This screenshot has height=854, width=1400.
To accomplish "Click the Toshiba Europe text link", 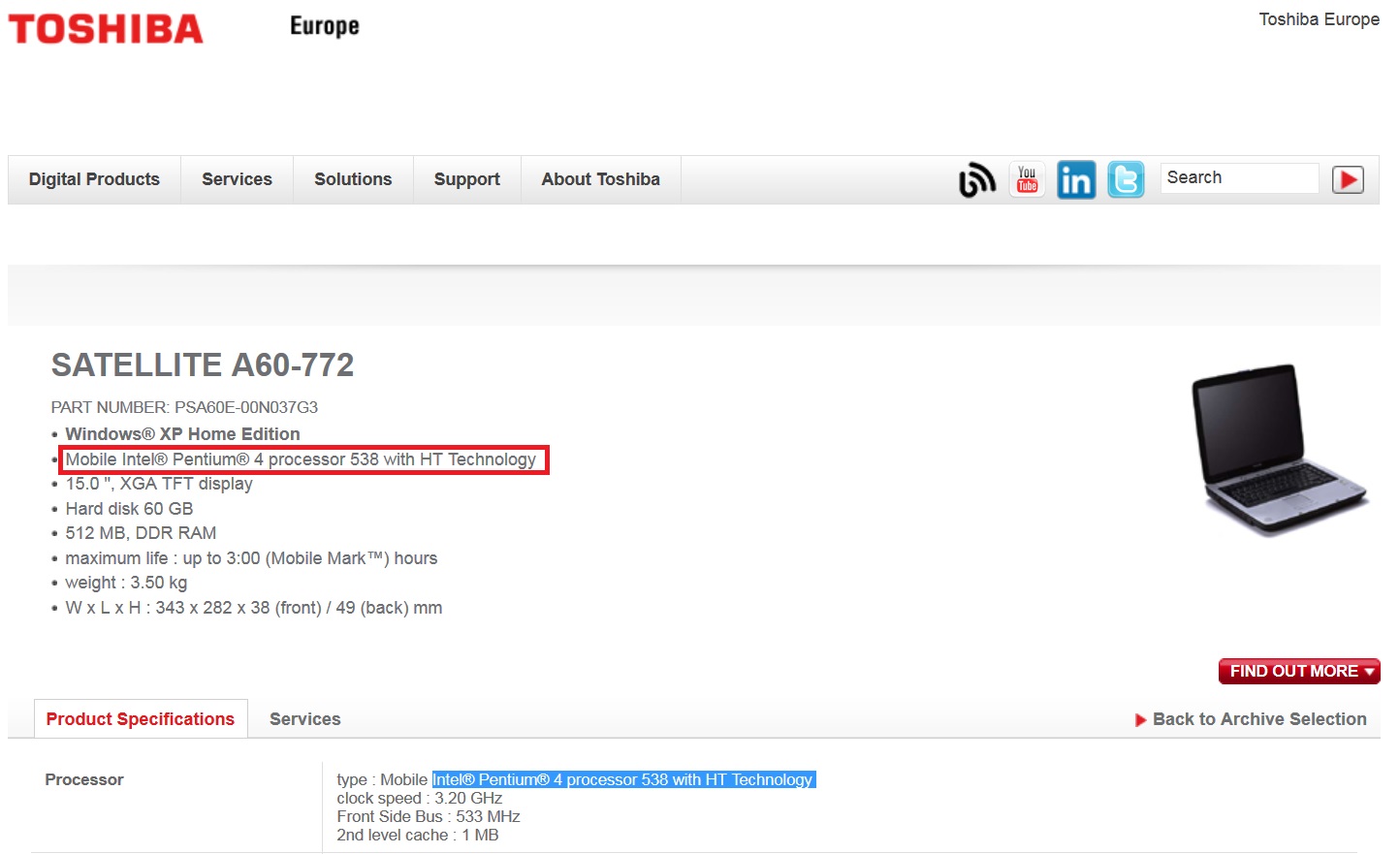I will click(1319, 19).
